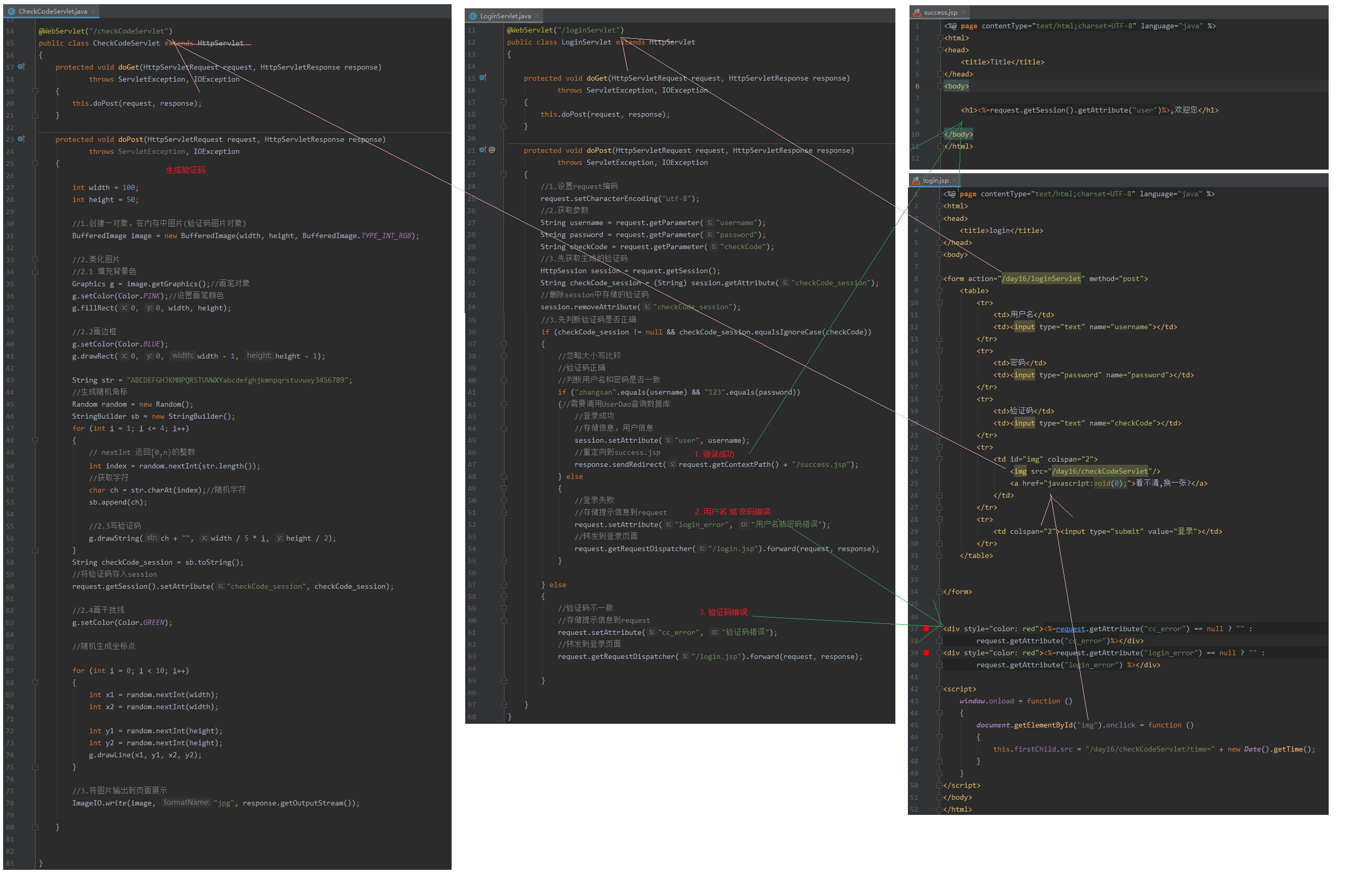Collapse the script tag in login.jsp line 42
Image resolution: width=1348 pixels, height=896 pixels.
(939, 689)
